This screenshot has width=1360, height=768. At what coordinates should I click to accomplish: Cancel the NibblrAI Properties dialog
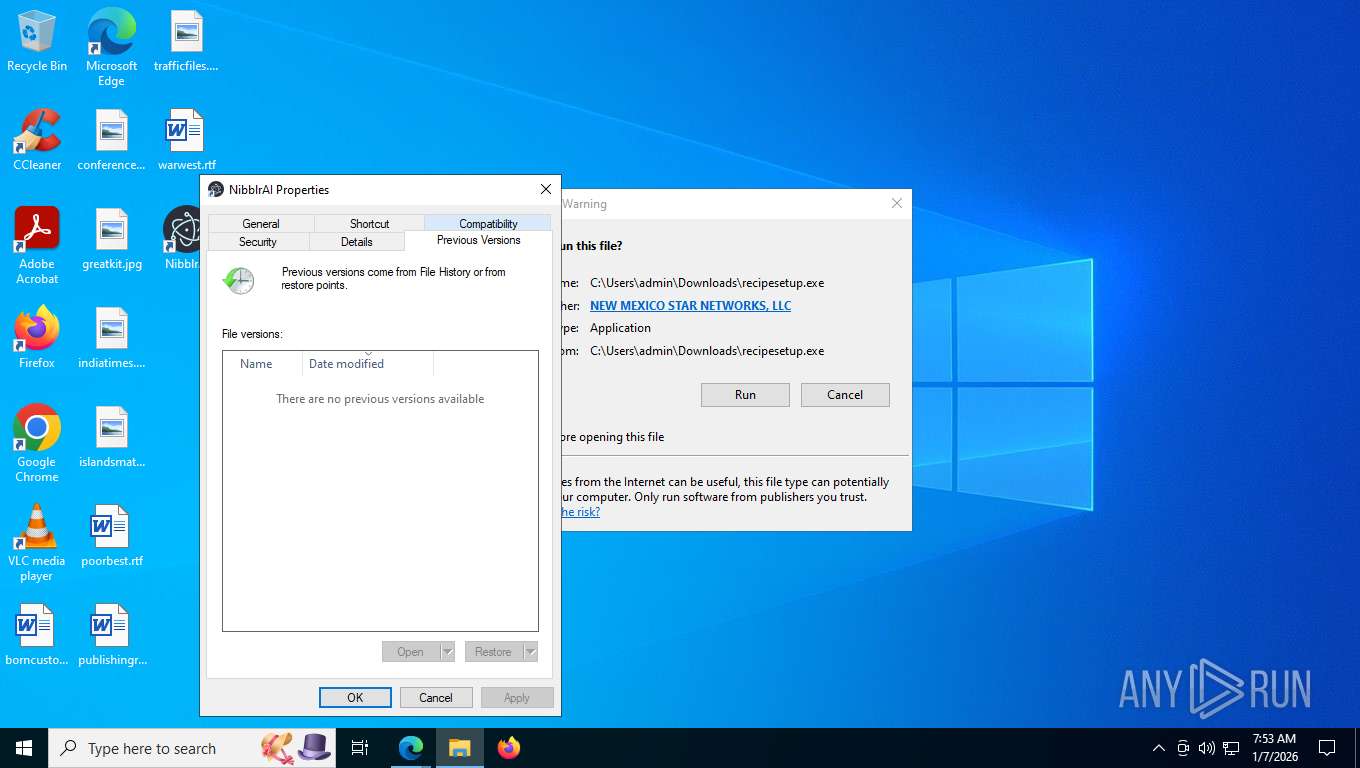coord(436,698)
